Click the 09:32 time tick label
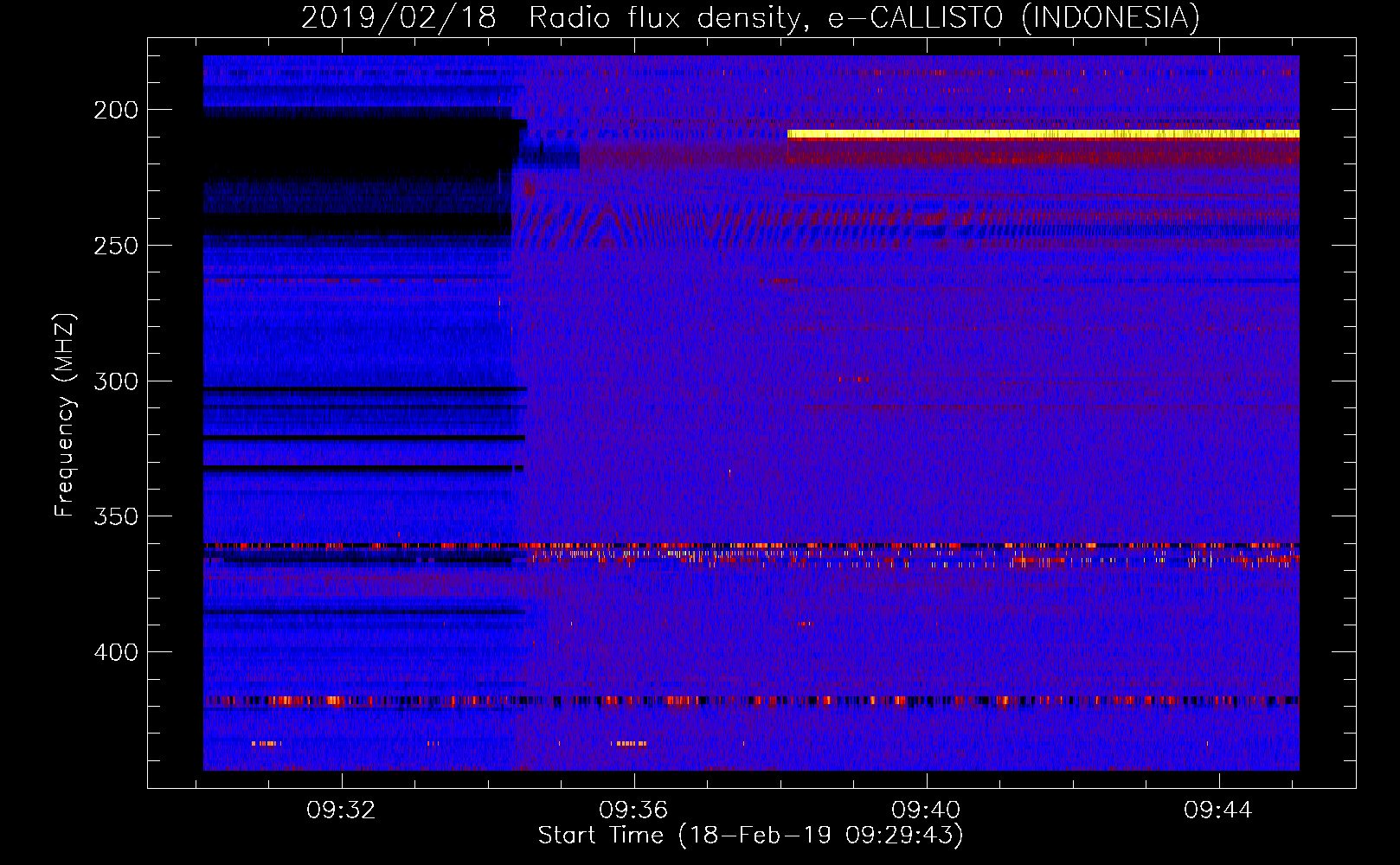Viewport: 1400px width, 865px height. [341, 810]
